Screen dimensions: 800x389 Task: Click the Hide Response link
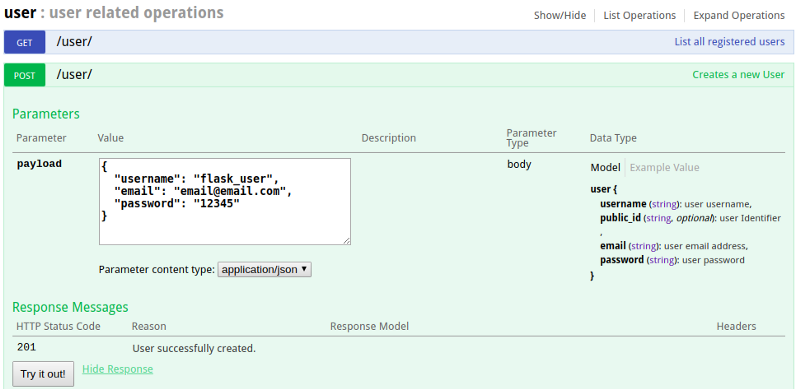coord(117,369)
